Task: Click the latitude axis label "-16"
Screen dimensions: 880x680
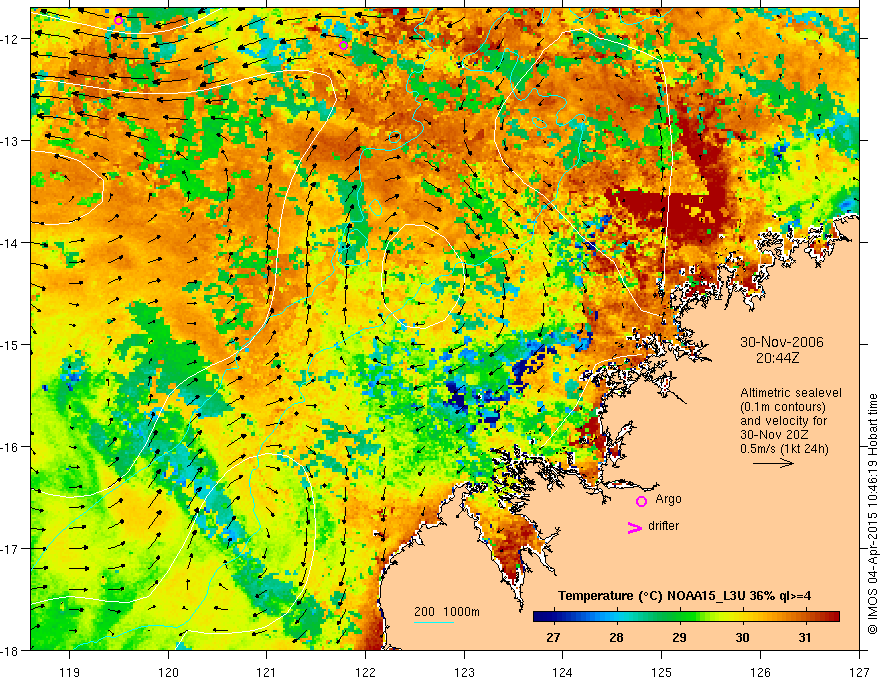Action: [x=11, y=447]
